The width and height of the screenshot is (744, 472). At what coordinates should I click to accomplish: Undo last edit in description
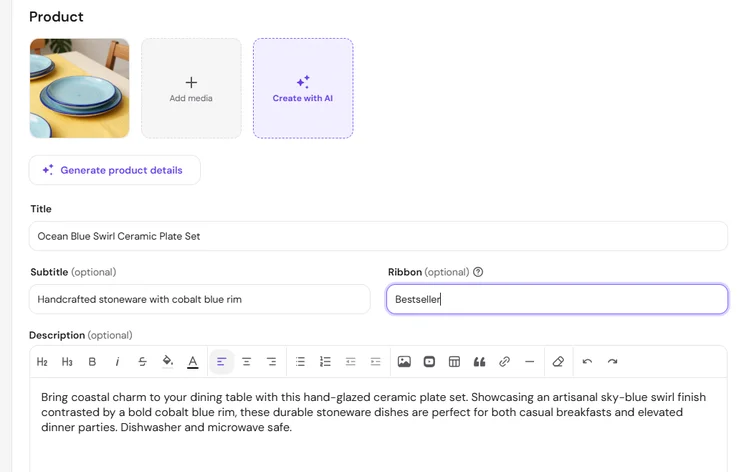point(587,362)
